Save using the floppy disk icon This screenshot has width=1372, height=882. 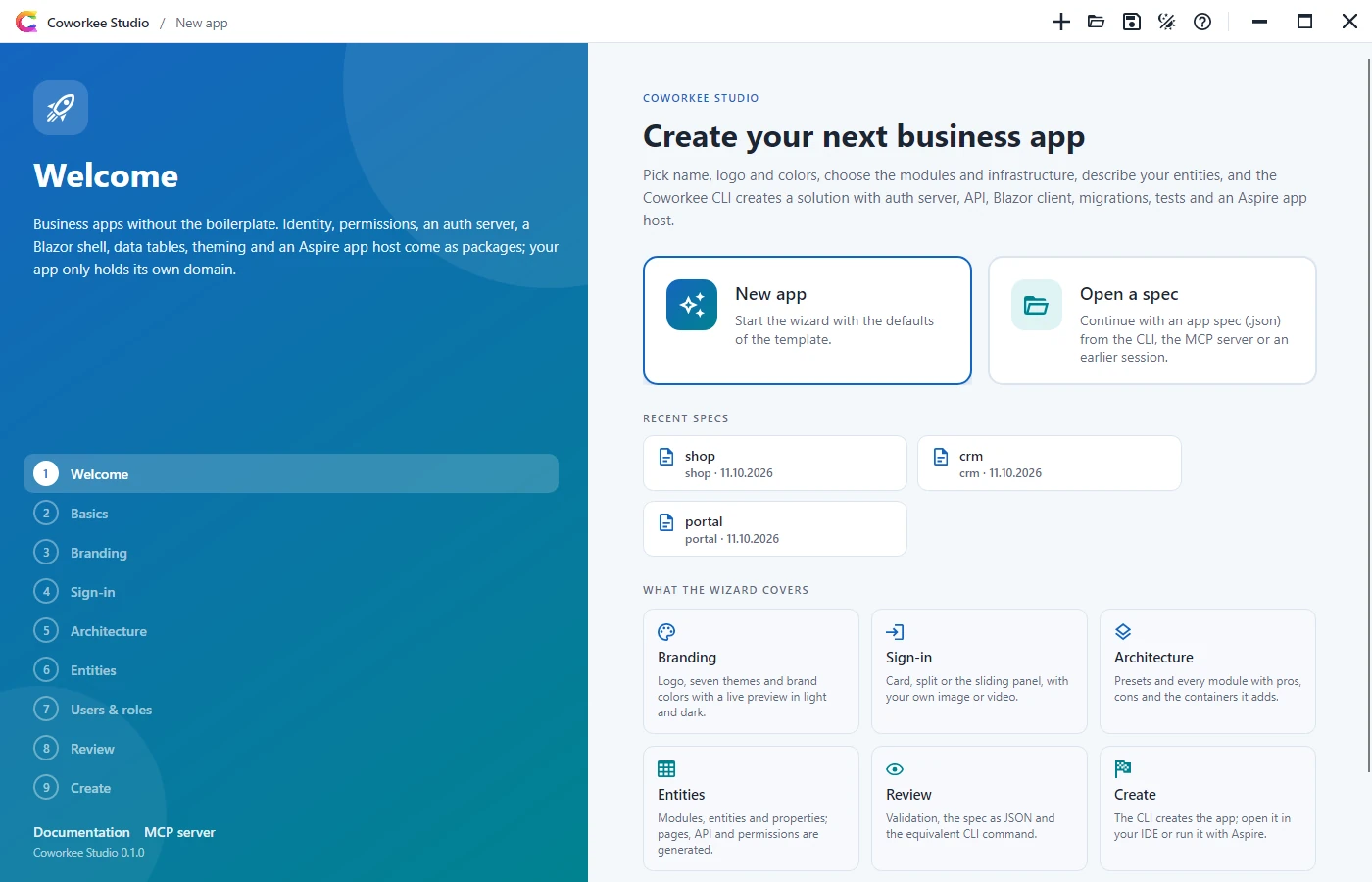(1131, 22)
